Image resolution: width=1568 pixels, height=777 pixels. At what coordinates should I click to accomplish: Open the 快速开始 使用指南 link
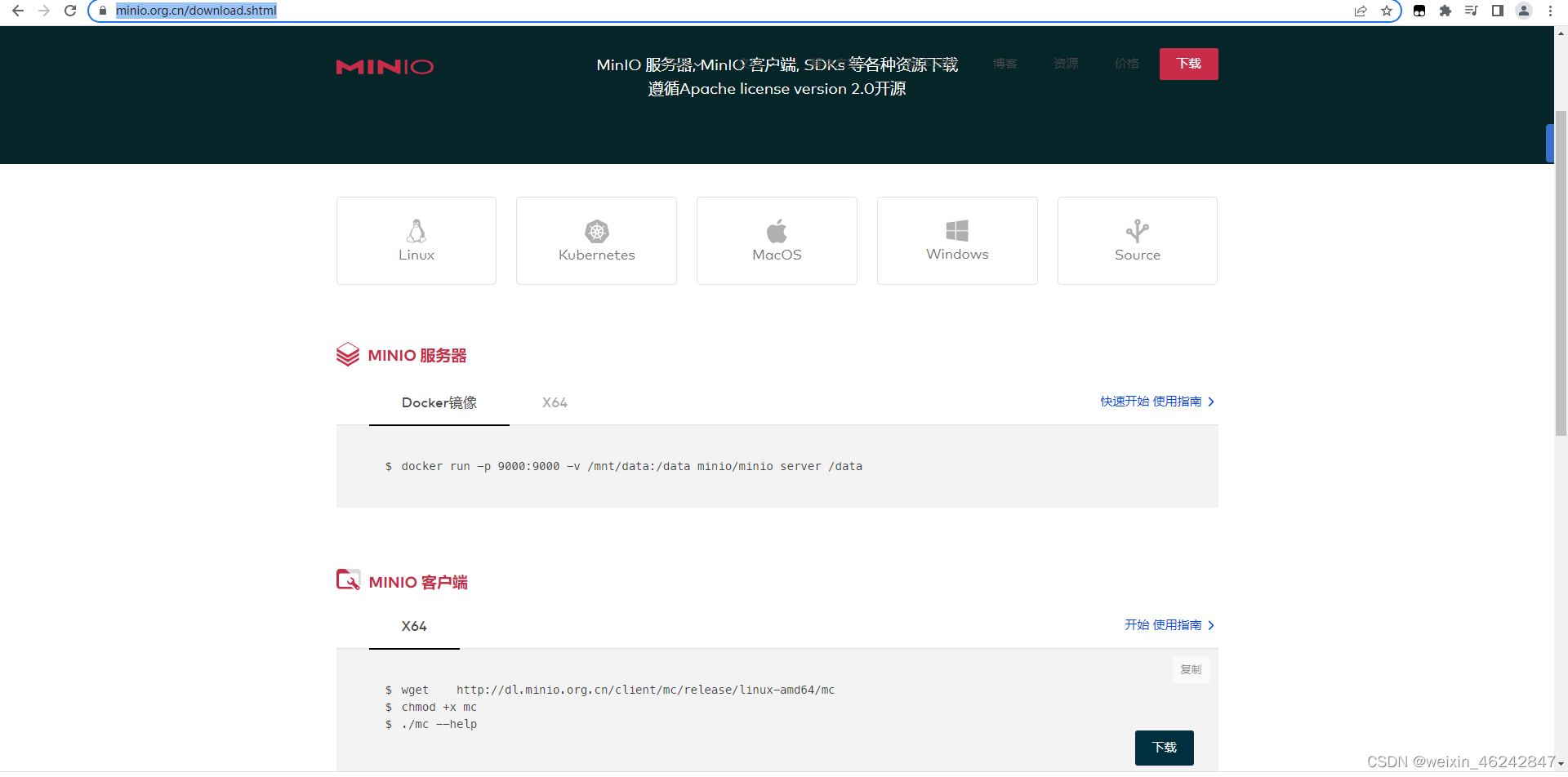tap(1151, 402)
